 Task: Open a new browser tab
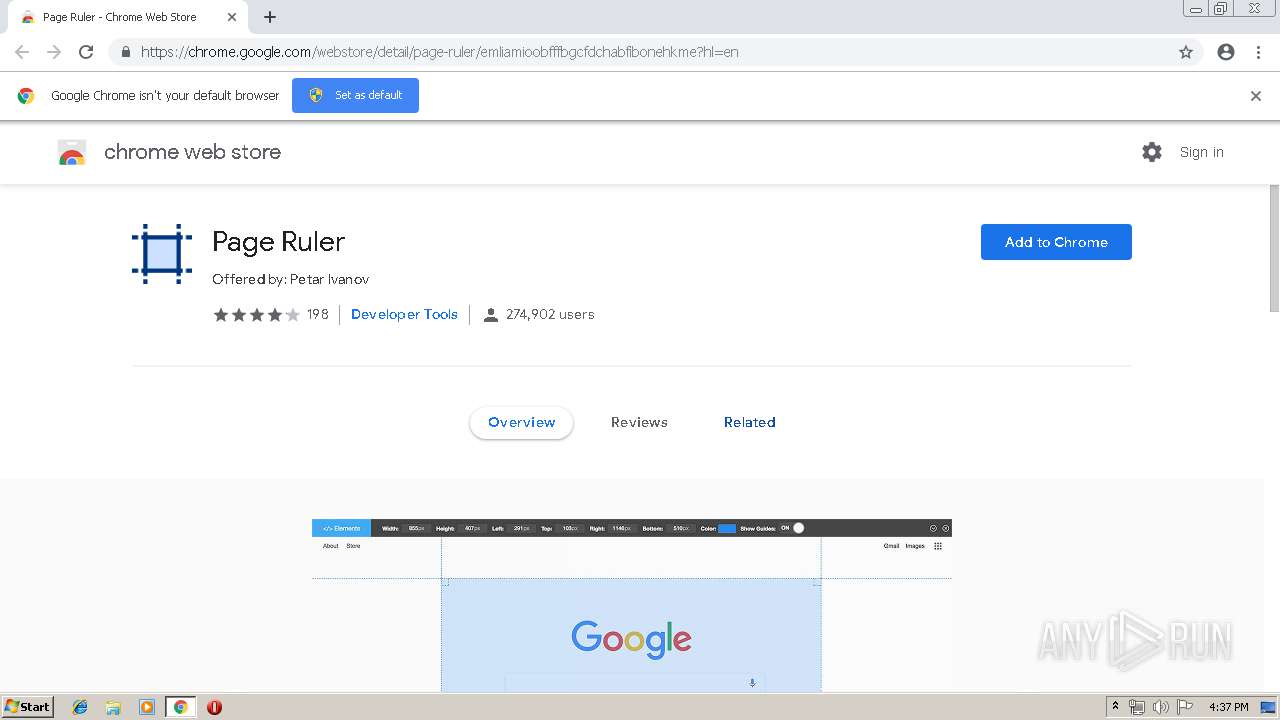270,17
